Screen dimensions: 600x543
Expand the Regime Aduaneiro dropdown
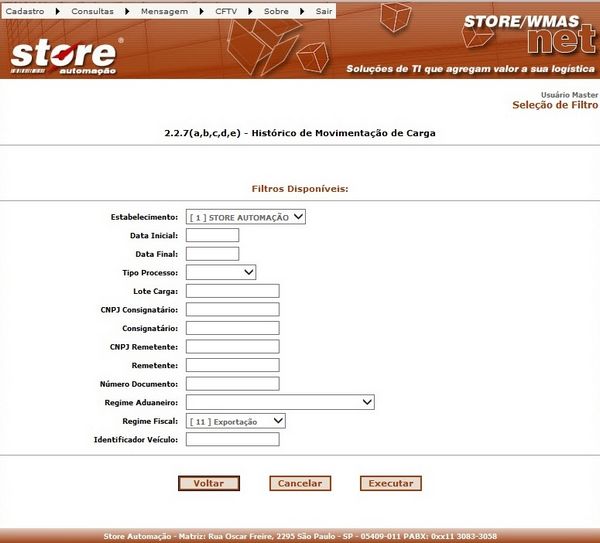(280, 402)
